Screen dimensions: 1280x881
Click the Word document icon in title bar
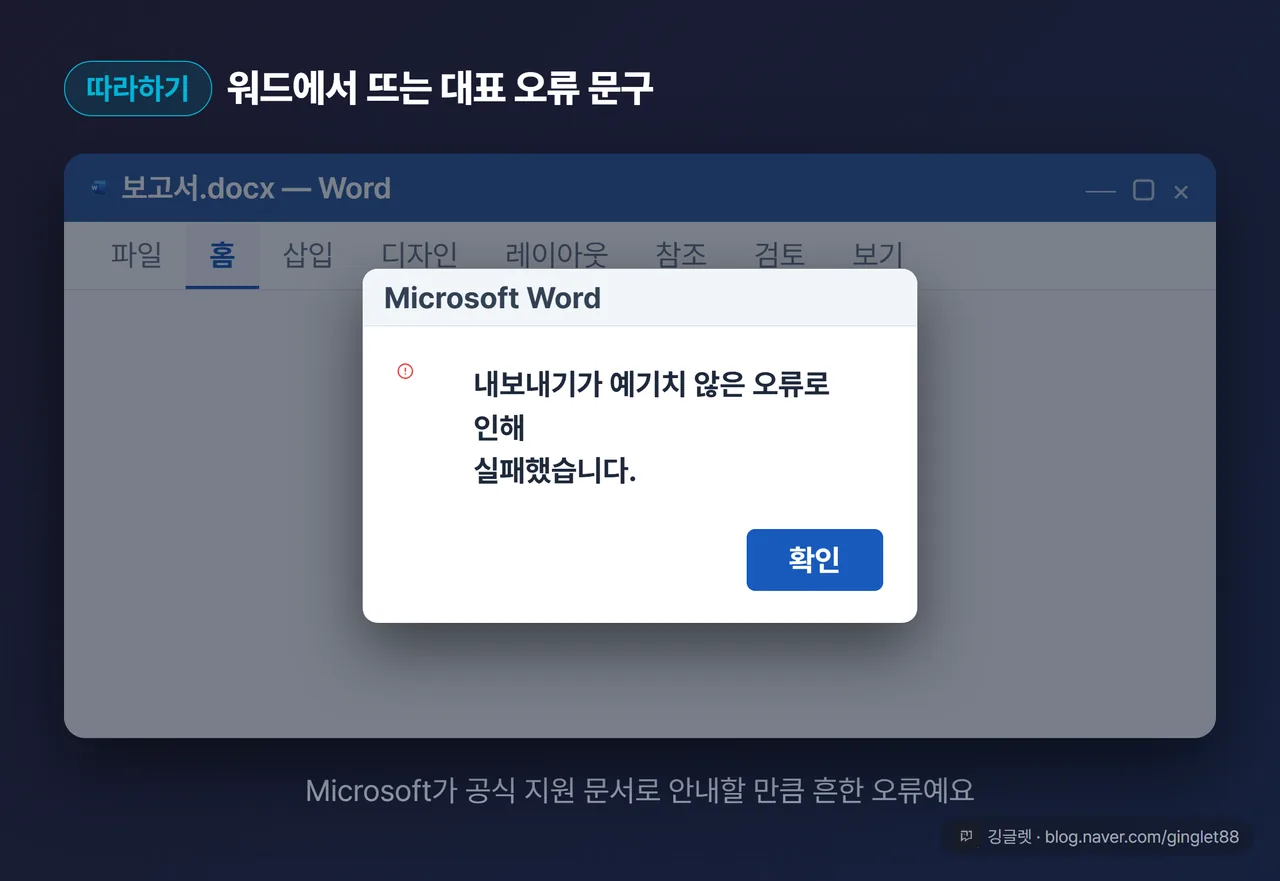pyautogui.click(x=98, y=188)
